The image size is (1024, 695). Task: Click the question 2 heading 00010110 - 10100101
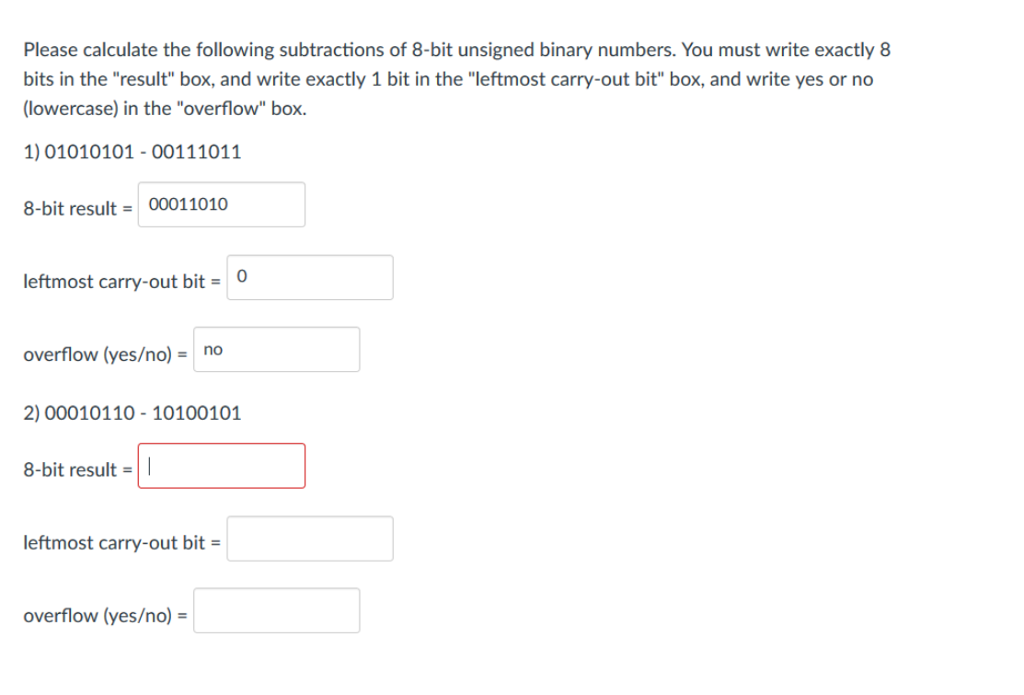point(132,412)
